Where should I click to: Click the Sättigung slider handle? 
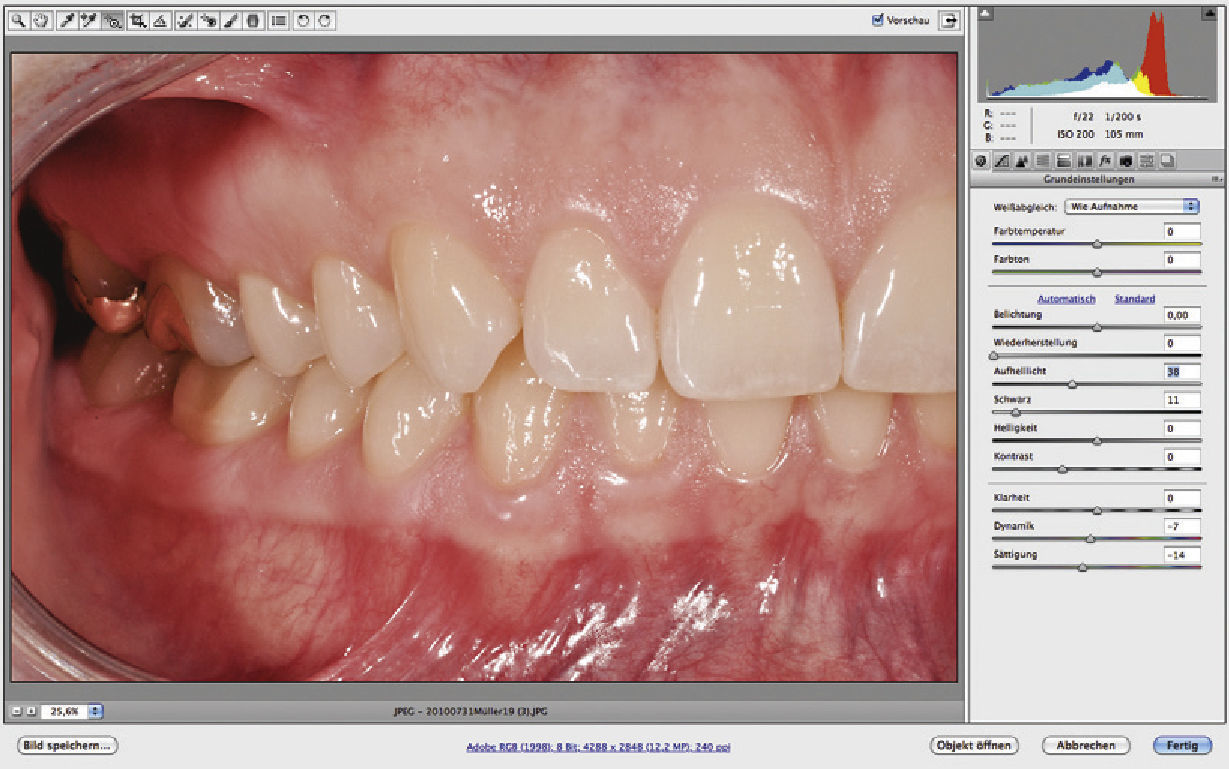tap(1082, 567)
